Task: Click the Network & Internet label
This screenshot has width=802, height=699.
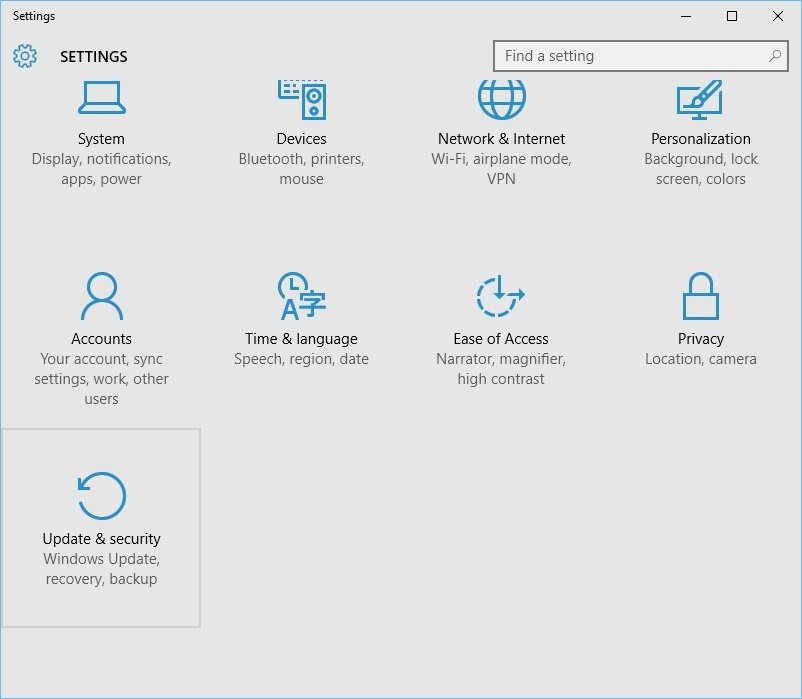Action: tap(501, 139)
